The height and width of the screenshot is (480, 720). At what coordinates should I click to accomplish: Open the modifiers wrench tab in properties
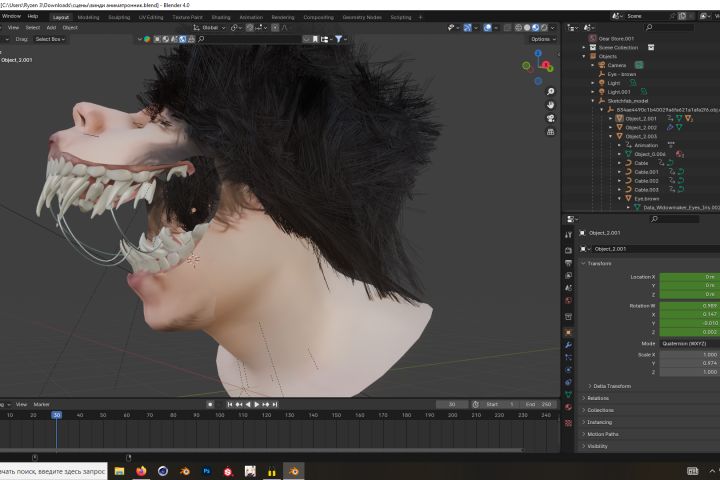569,345
